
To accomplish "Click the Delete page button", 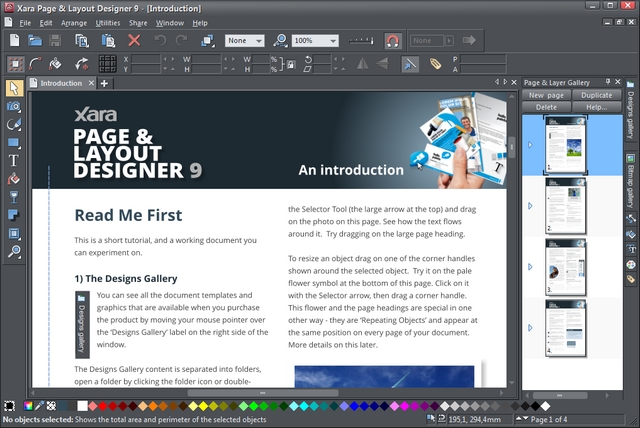I will (546, 107).
